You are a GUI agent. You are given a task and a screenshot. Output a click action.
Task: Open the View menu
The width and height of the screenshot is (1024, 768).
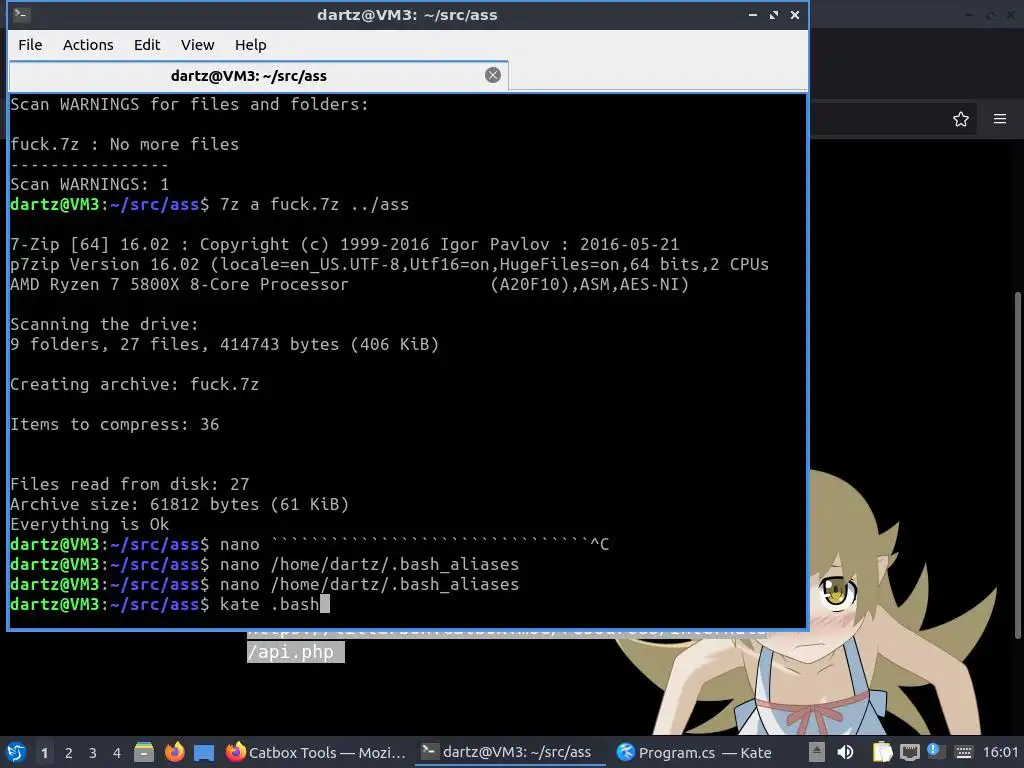(x=197, y=45)
